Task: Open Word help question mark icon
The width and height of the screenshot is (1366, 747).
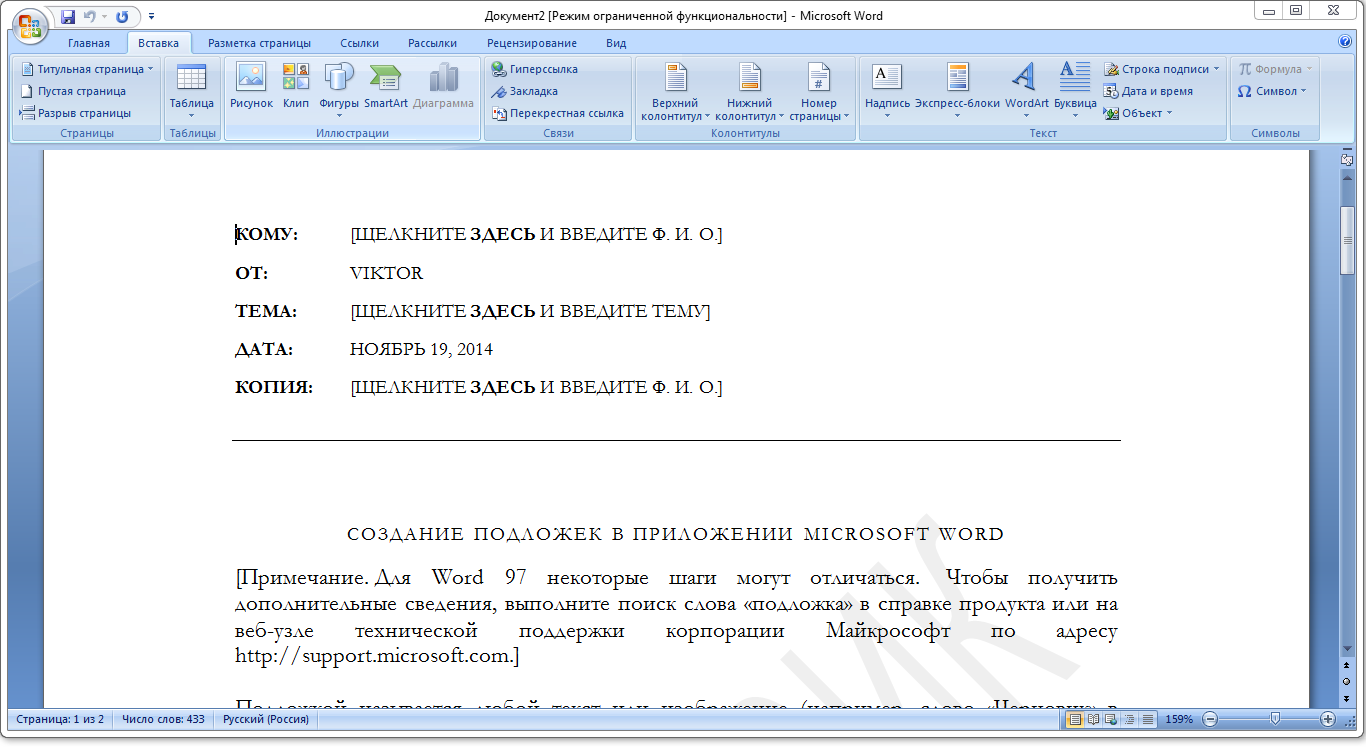Action: (x=1345, y=42)
